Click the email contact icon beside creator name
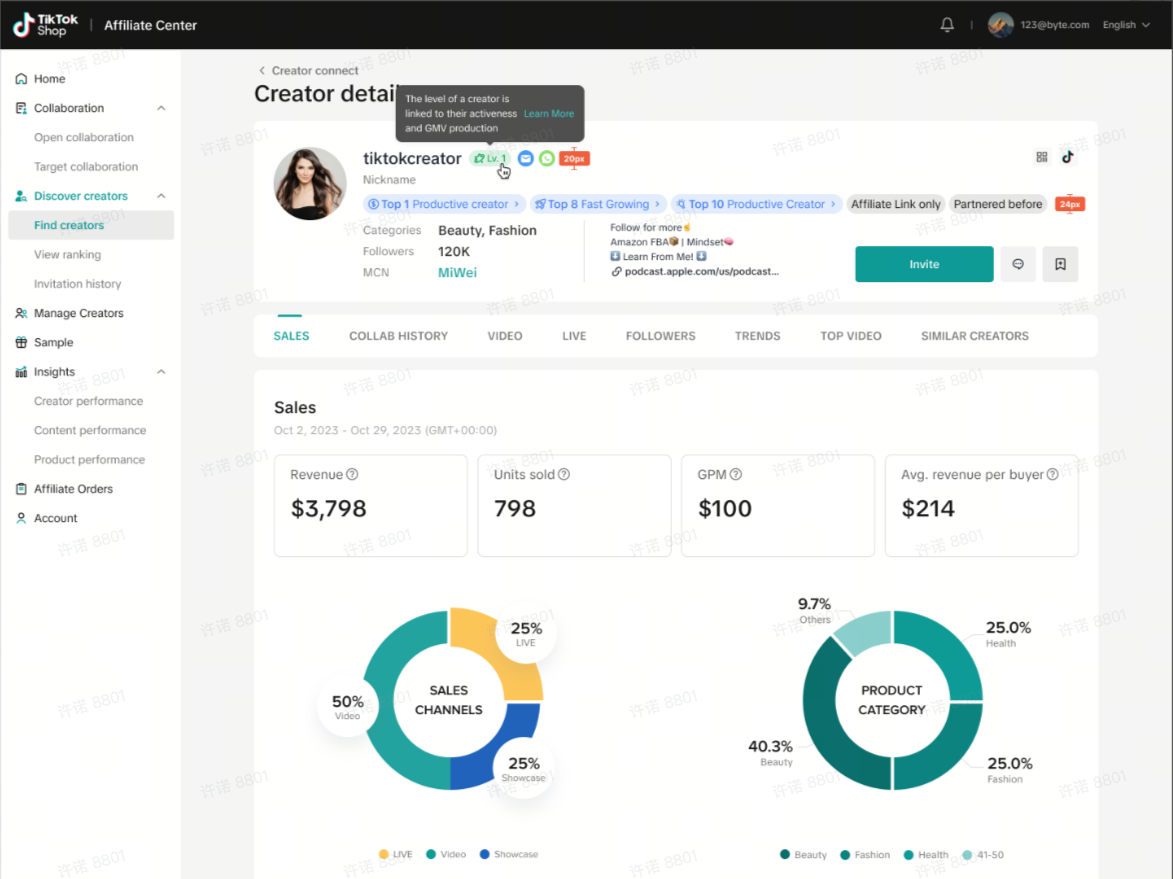The width and height of the screenshot is (1173, 879). point(526,159)
